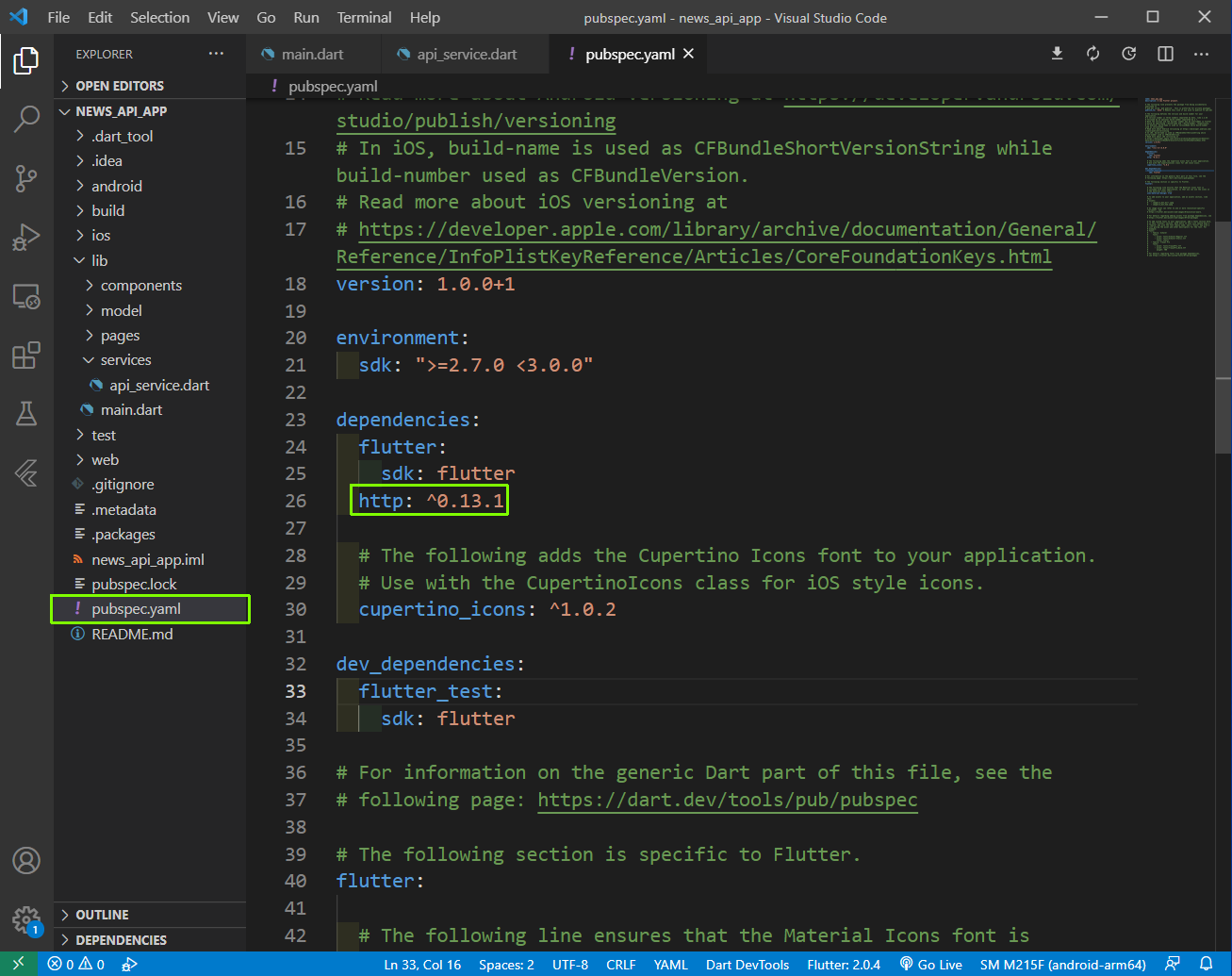Open the File menu
This screenshot has height=976, width=1232.
(x=58, y=17)
